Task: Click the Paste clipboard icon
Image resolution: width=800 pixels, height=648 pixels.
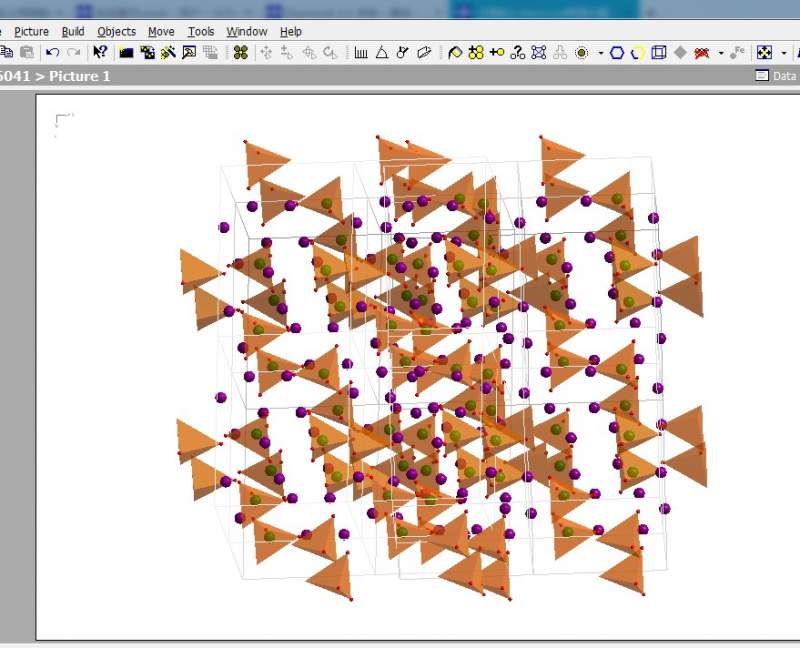Action: tap(27, 52)
